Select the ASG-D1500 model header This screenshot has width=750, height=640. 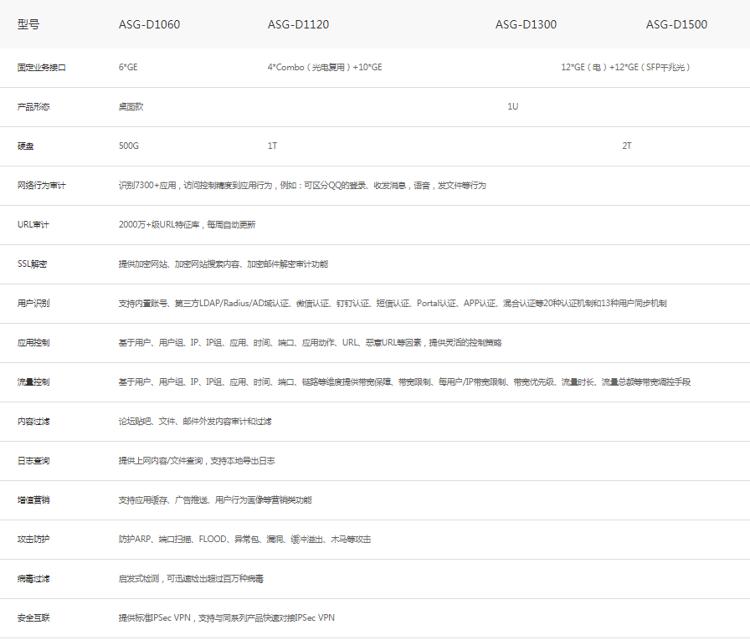pos(676,24)
